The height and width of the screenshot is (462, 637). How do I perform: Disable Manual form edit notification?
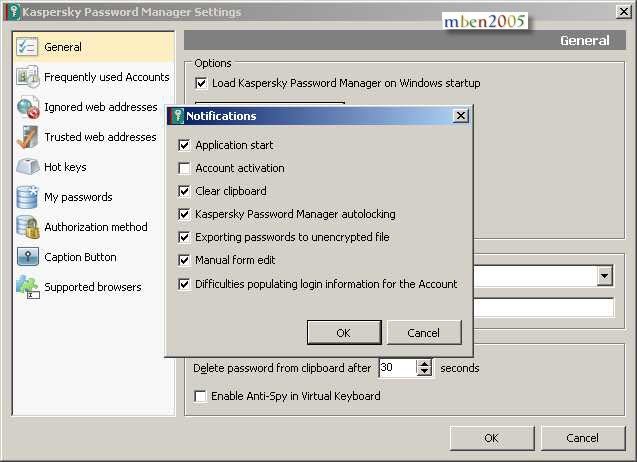[x=184, y=260]
